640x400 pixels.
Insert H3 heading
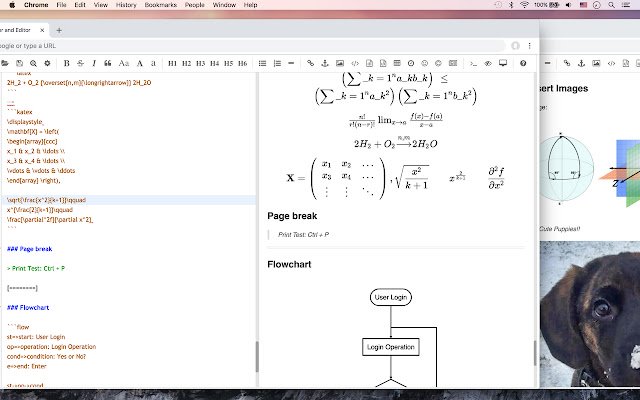pyautogui.click(x=200, y=63)
